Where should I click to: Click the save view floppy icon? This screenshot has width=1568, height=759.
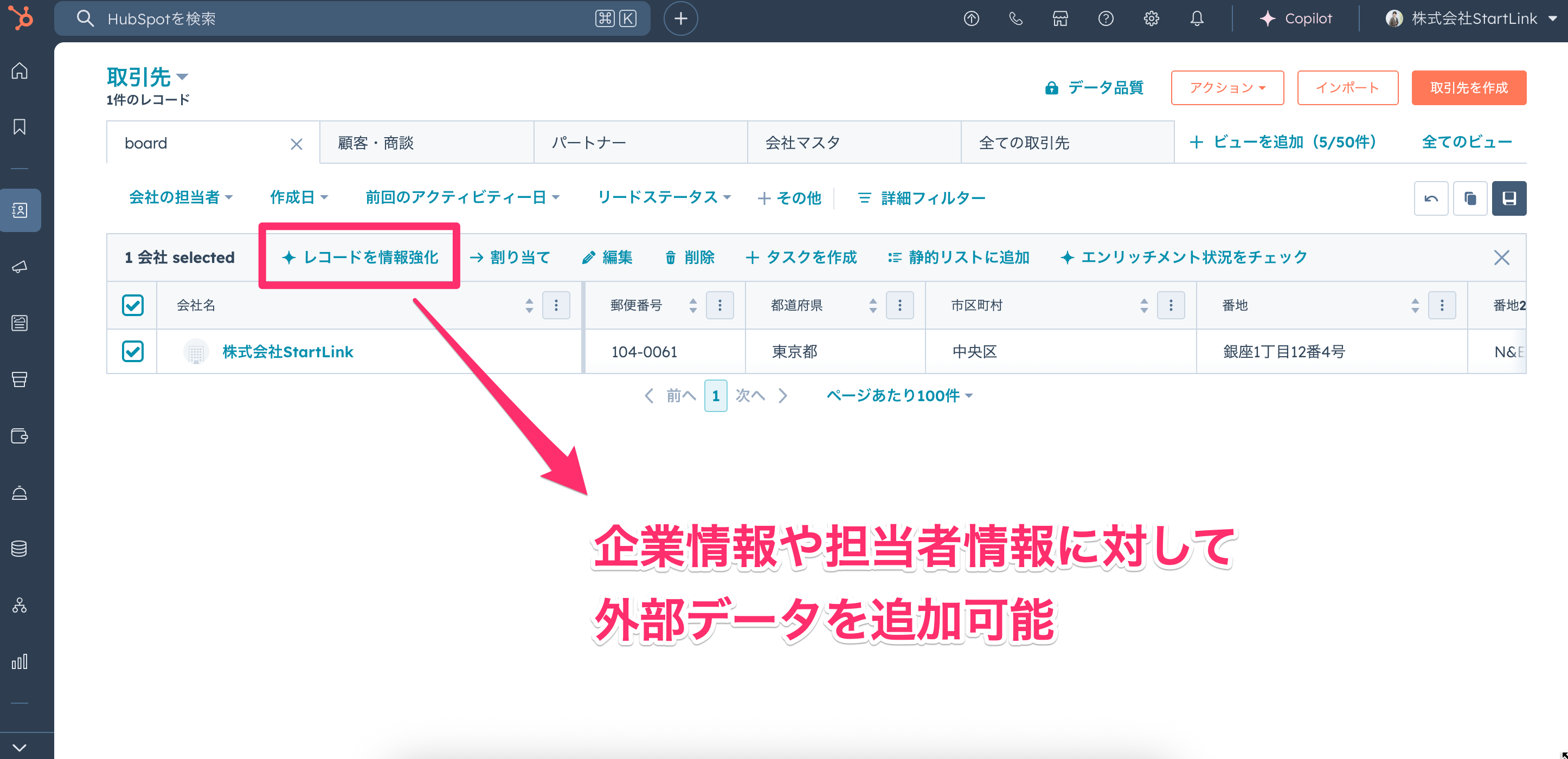click(1508, 198)
